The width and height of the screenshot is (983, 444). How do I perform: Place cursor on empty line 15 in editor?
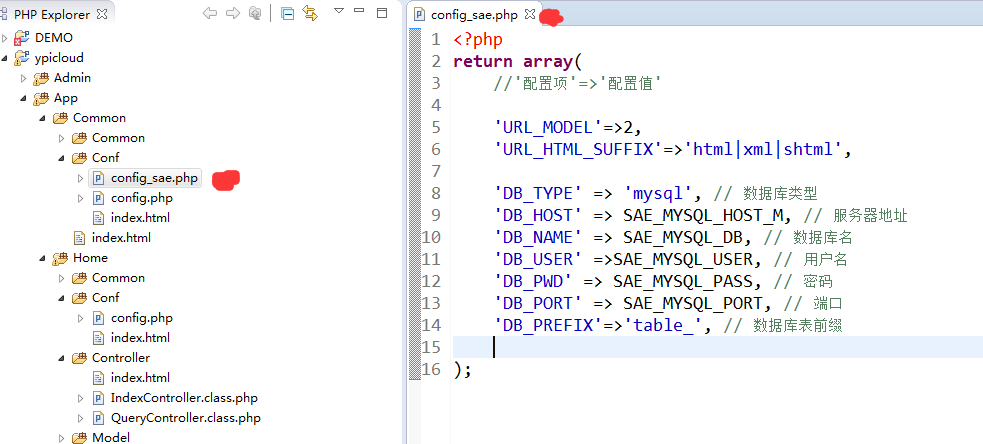coord(600,347)
